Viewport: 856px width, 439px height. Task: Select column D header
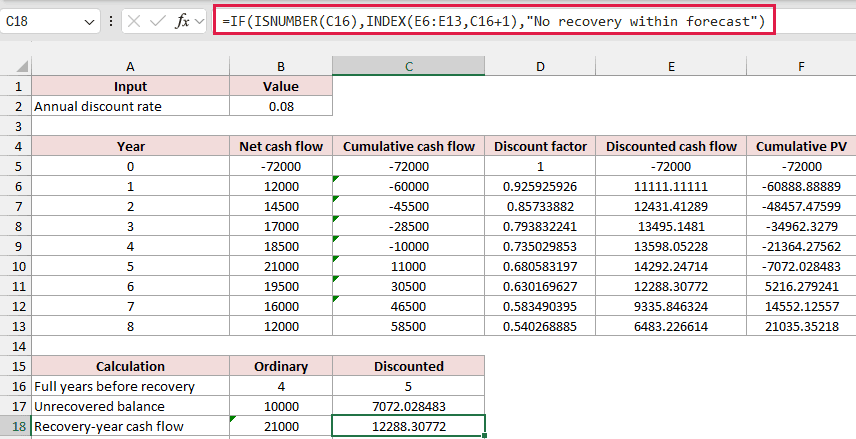coord(540,67)
